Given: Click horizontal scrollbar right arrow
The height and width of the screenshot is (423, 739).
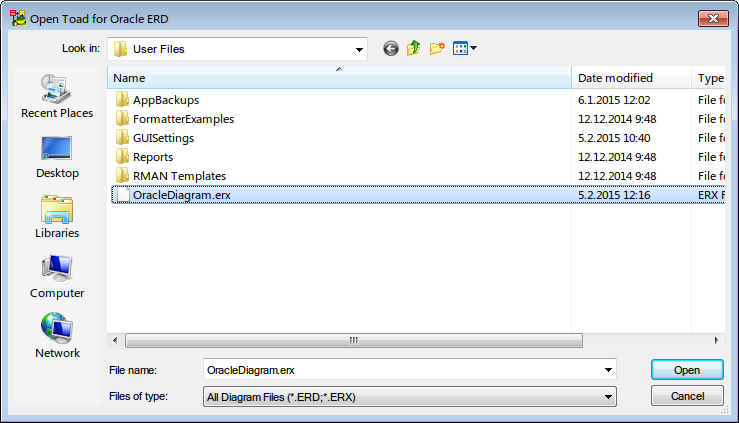Looking at the screenshot, I should click(716, 340).
